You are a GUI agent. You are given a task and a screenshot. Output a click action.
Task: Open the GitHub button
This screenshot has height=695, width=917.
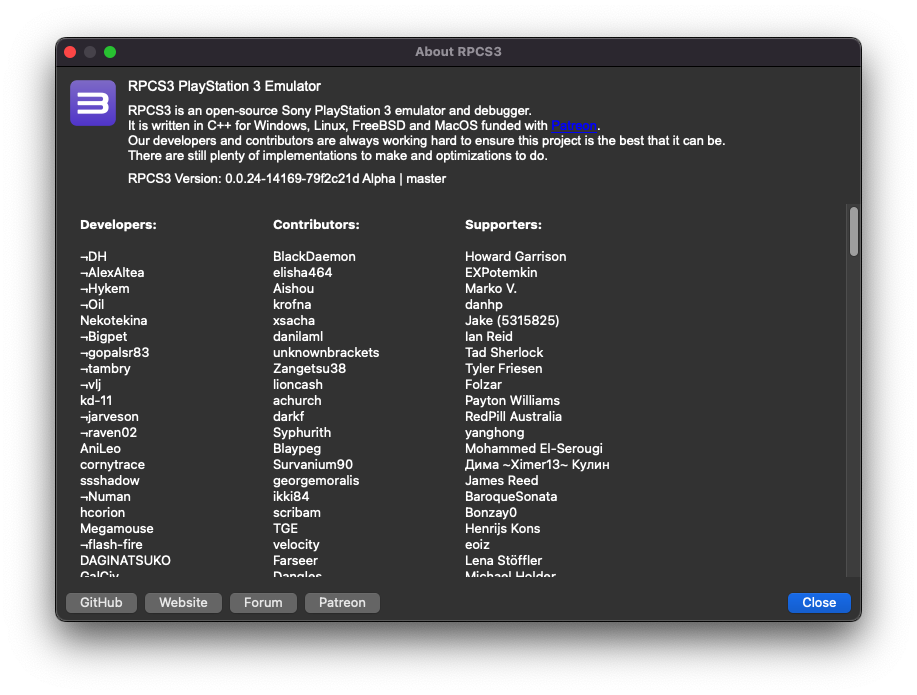[101, 603]
